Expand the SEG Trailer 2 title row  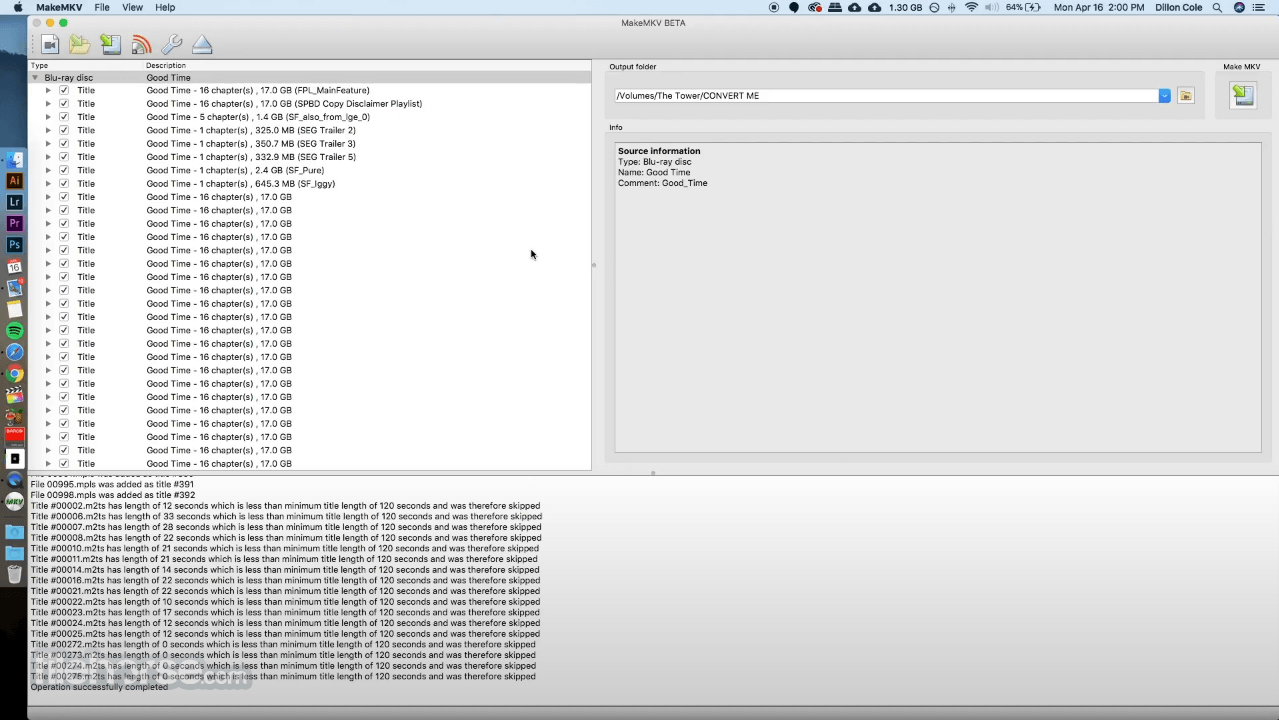(48, 130)
